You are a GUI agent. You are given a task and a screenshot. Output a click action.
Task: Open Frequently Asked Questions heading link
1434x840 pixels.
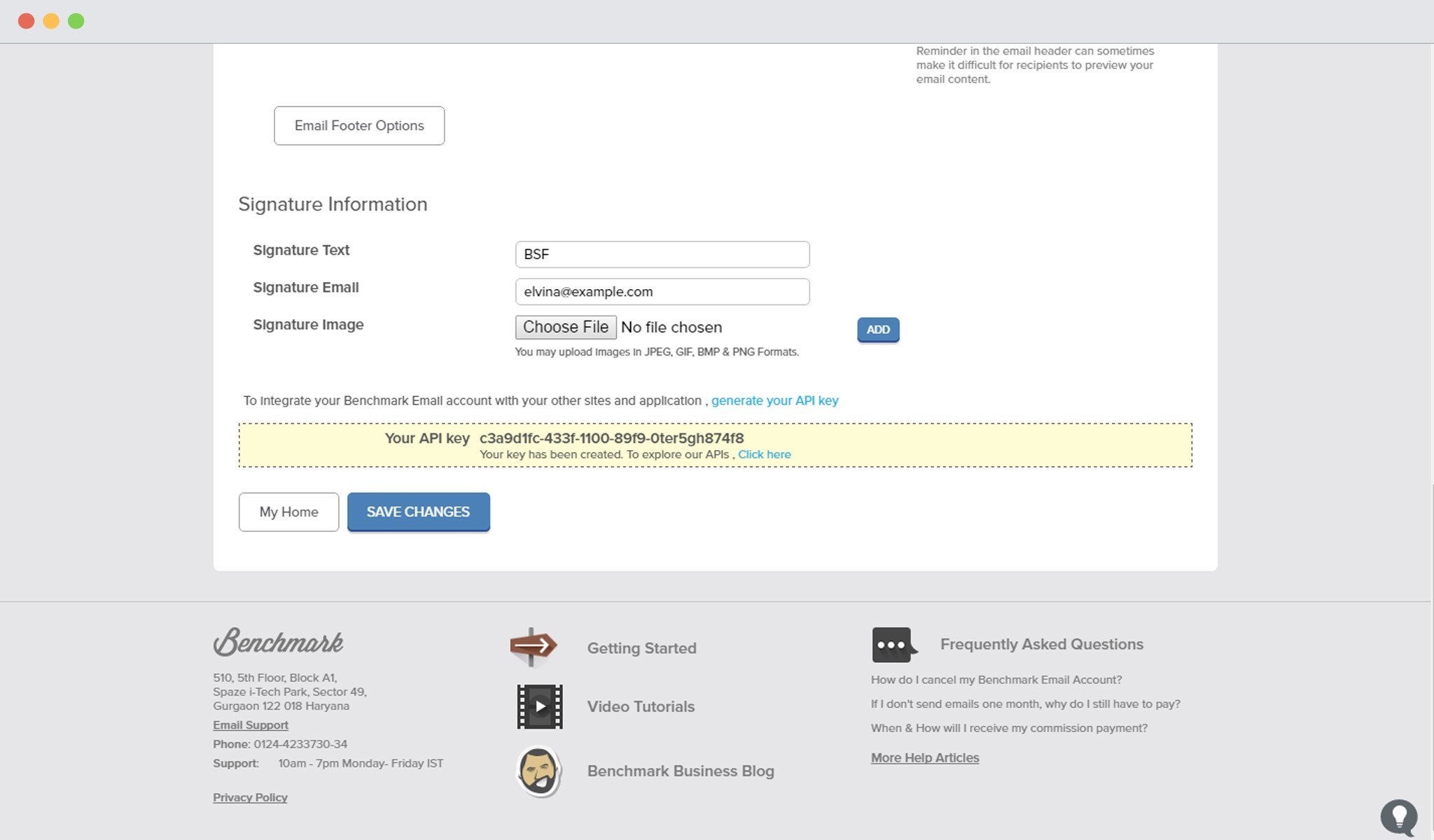click(1041, 644)
